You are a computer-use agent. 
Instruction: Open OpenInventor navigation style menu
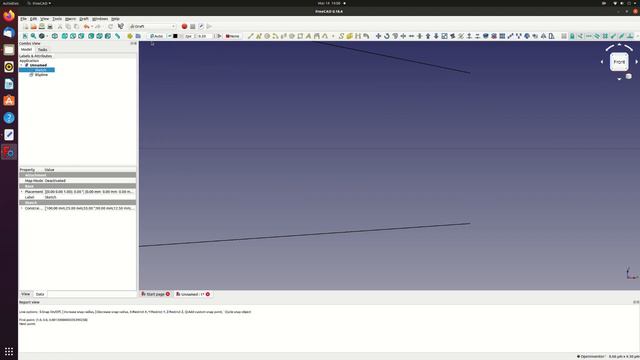coord(591,356)
